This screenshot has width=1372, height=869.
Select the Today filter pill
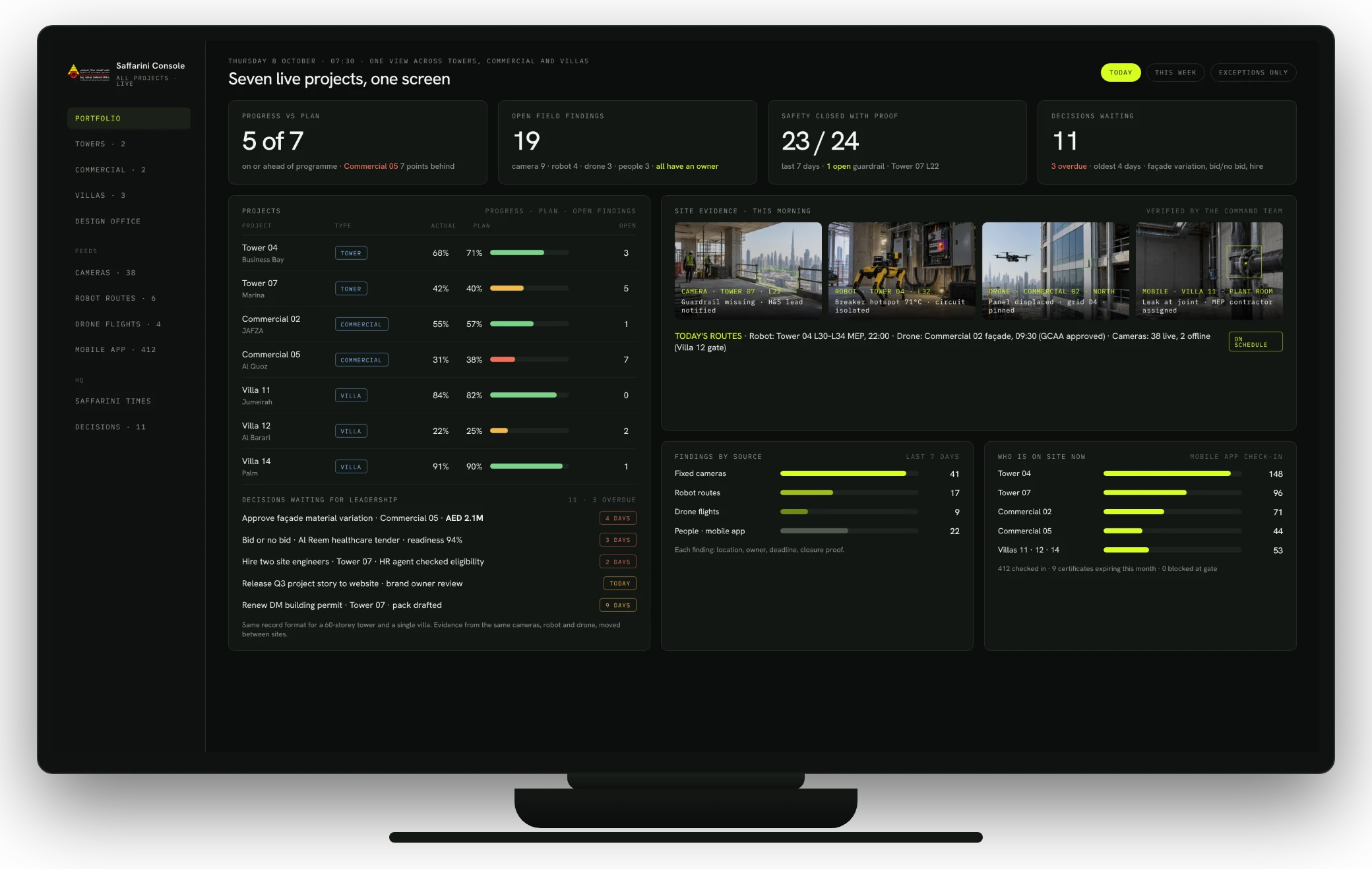point(1120,73)
